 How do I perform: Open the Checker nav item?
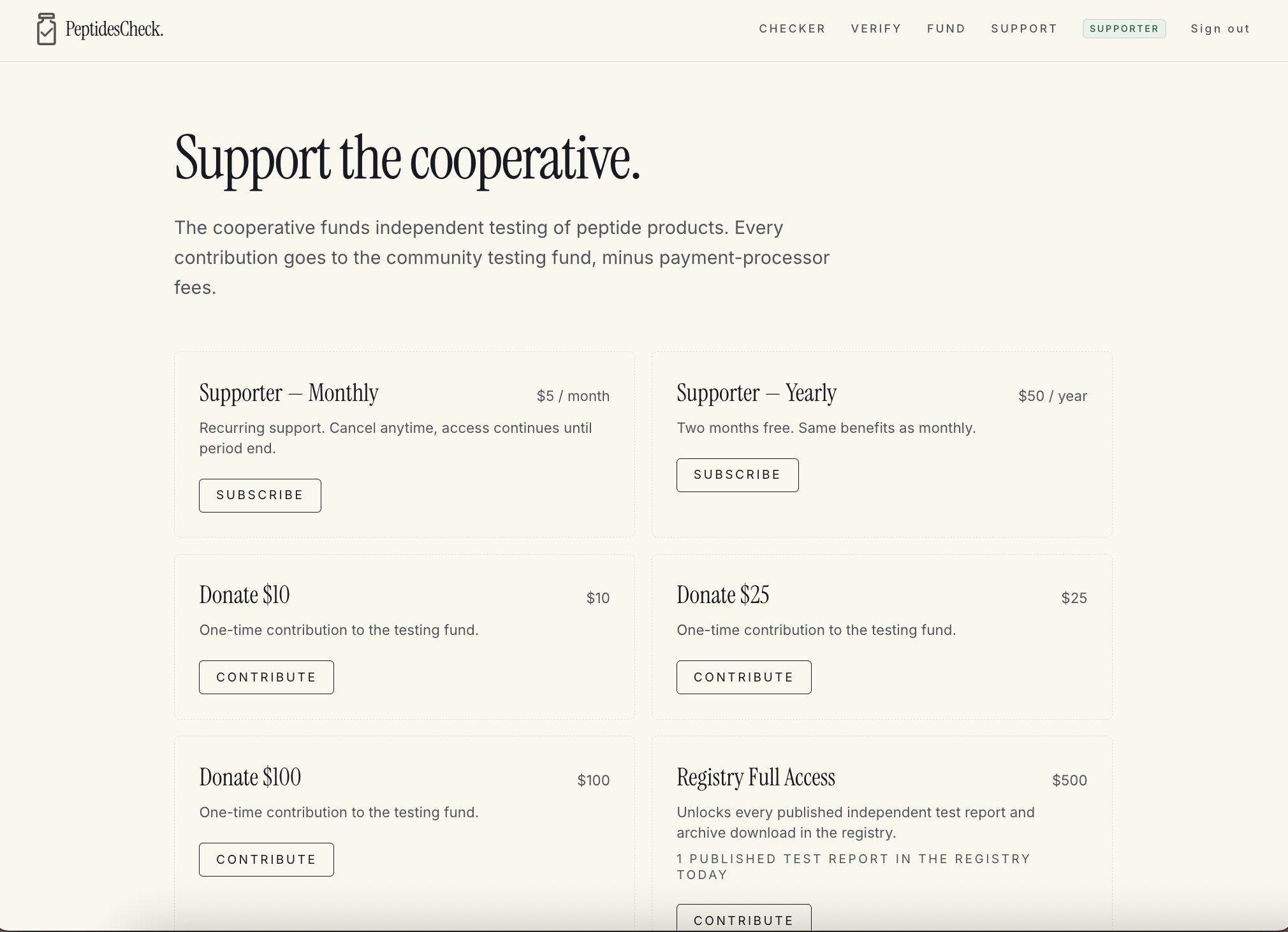[x=792, y=29]
